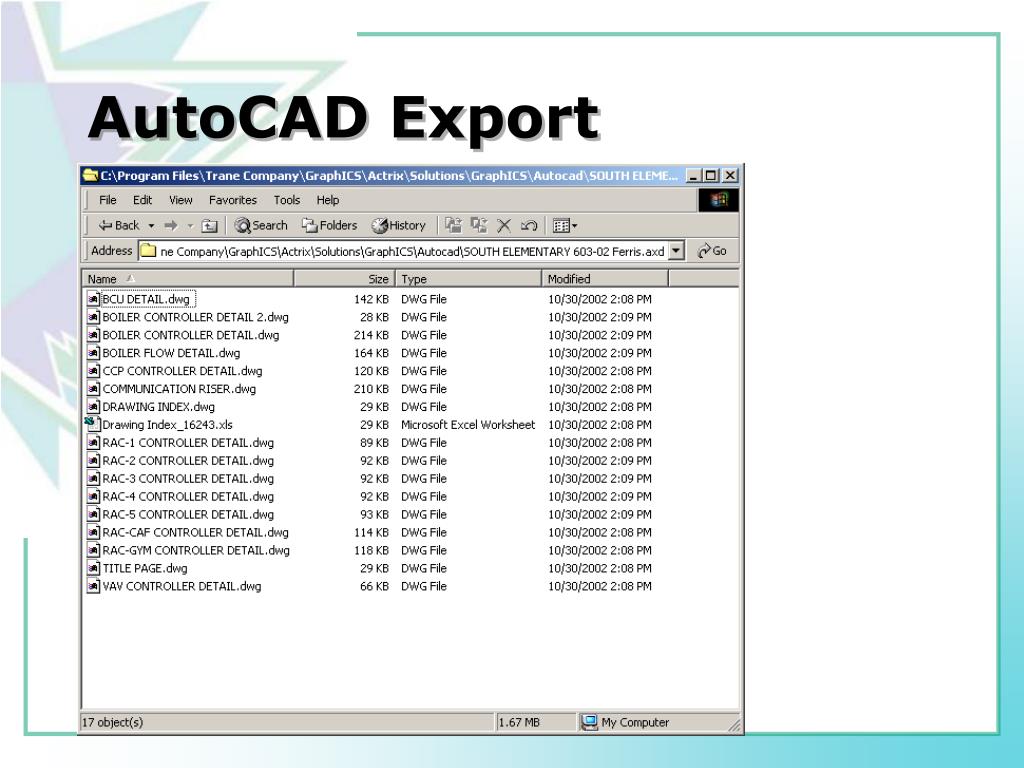This screenshot has width=1024, height=768.
Task: Select RAC-CAF CONTROLLER DETAIL.dwg file icon
Action: tap(93, 533)
